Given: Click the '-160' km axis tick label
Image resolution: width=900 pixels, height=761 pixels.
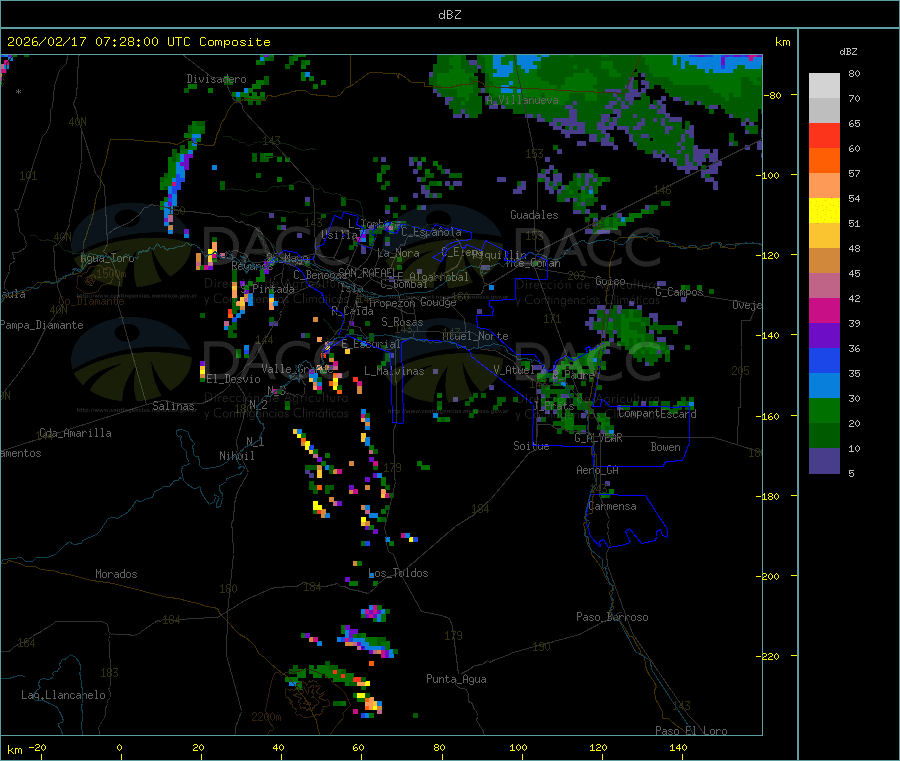Looking at the screenshot, I should pyautogui.click(x=767, y=416).
